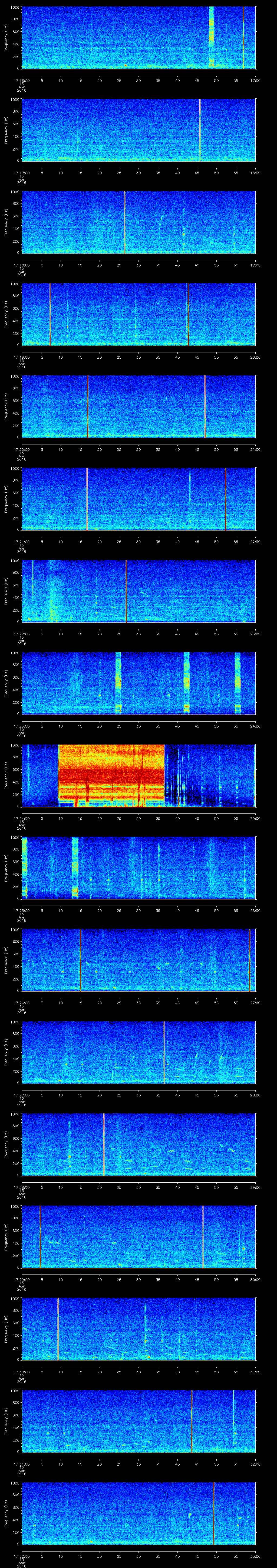Click the Frequency (Hz) axis label of the 17:16:00 panel
Image resolution: width=277 pixels, height=1568 pixels.
(x=6, y=38)
